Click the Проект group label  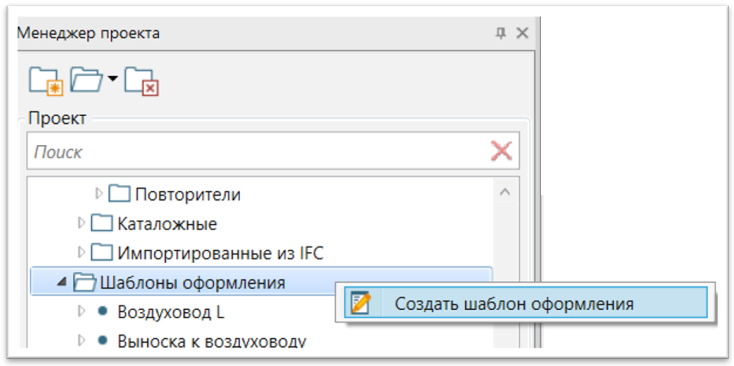pos(57,118)
